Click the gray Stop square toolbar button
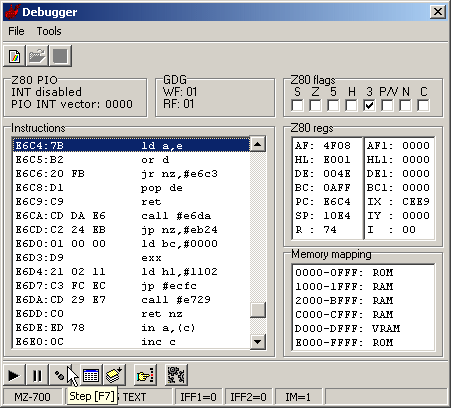451x408 pixels. click(x=60, y=56)
